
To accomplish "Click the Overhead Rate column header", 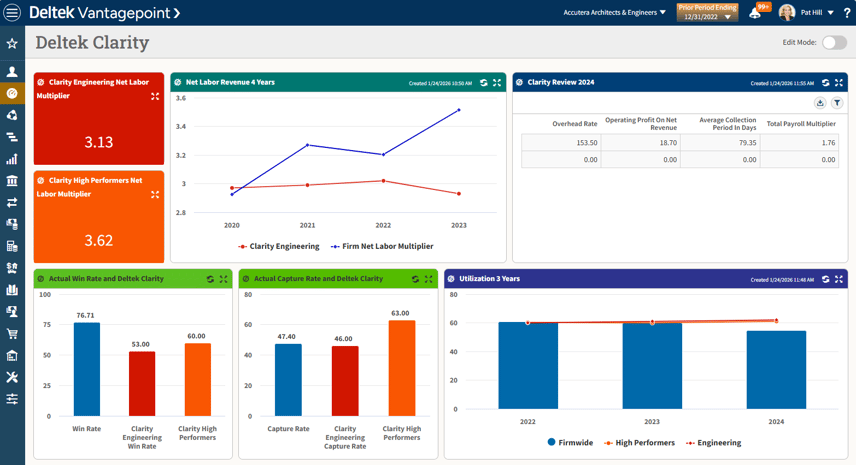I will (x=575, y=124).
